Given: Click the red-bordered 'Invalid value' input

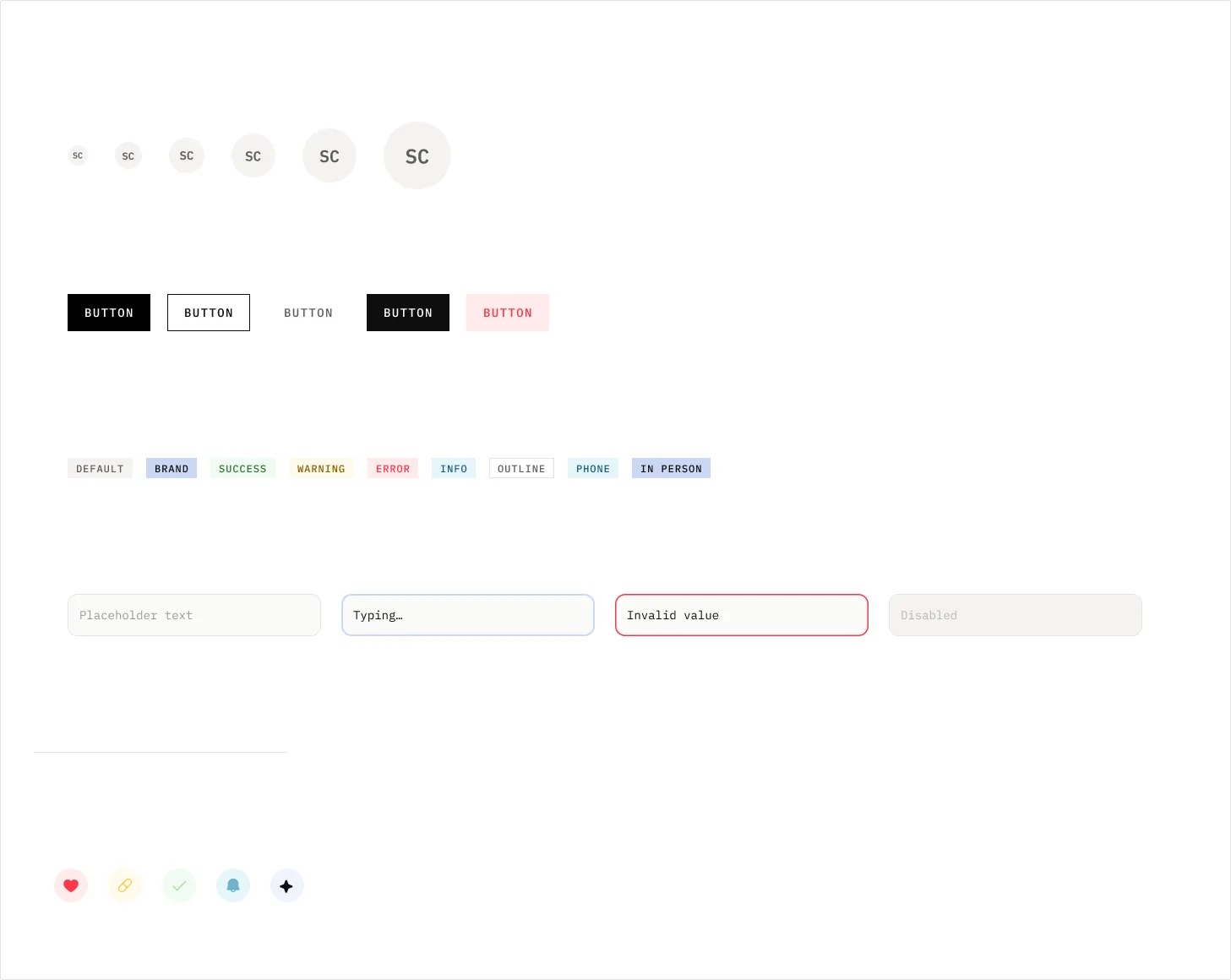Looking at the screenshot, I should pyautogui.click(x=742, y=615).
